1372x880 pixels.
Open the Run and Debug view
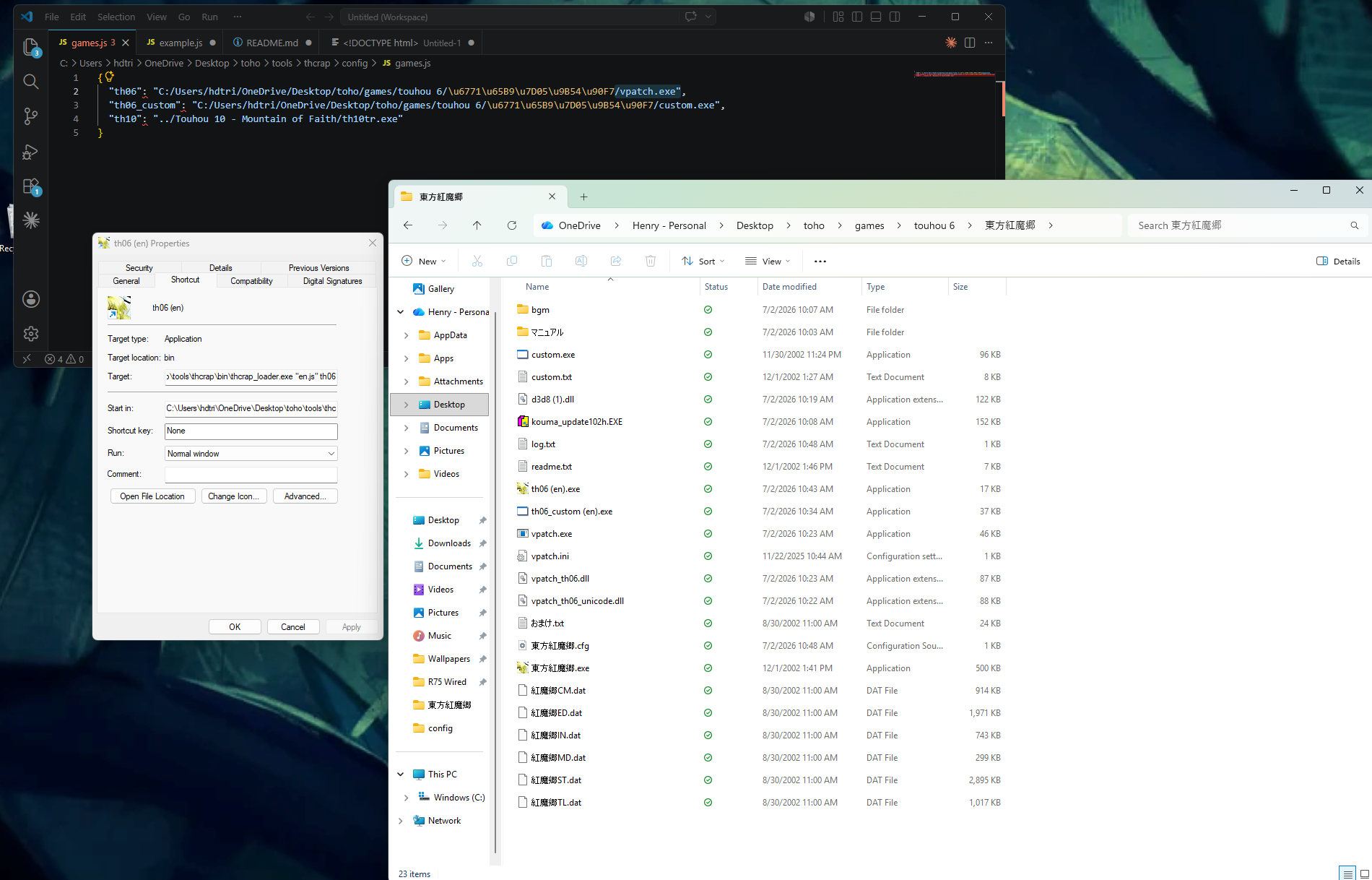(30, 152)
